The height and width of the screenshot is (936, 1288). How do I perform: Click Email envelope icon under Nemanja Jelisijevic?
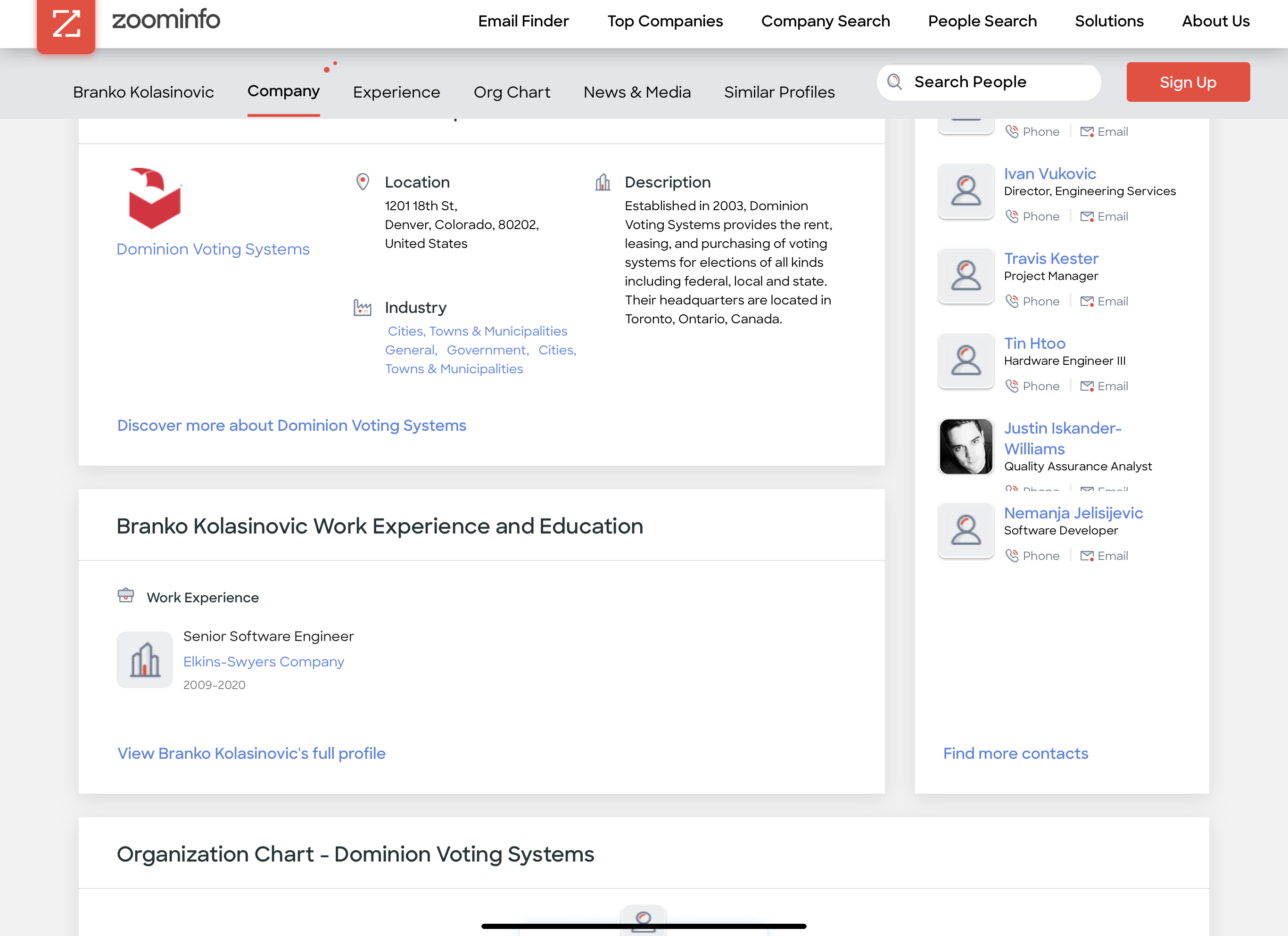(x=1087, y=556)
